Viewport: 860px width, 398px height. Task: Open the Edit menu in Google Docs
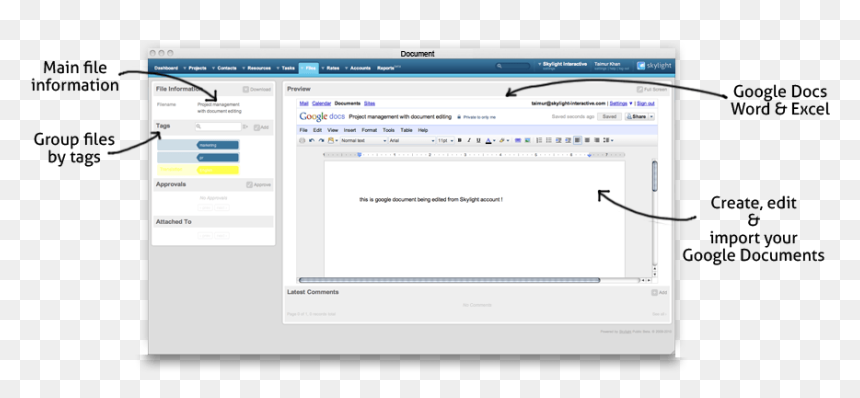point(317,130)
